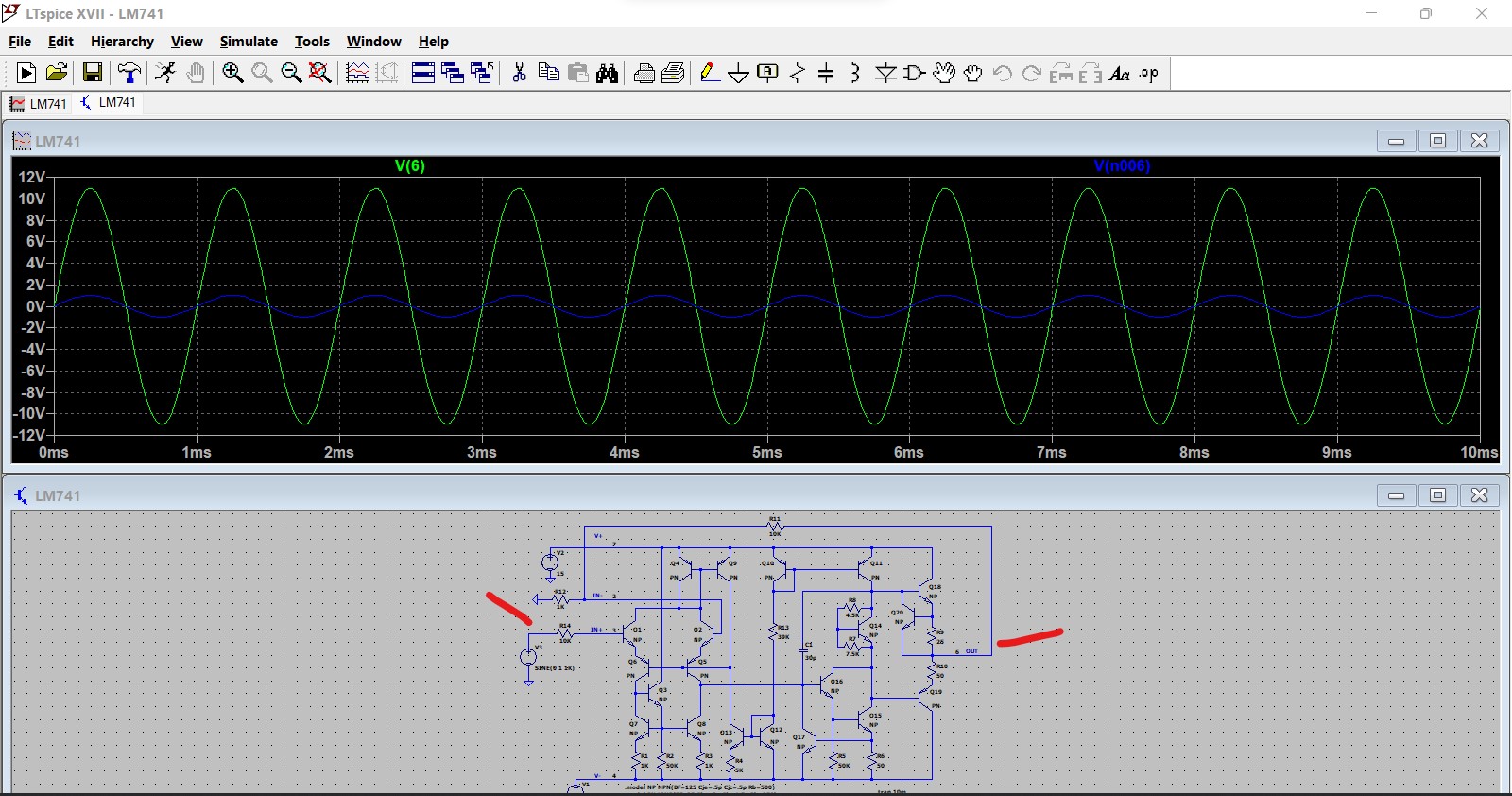Select the Place Text Aa tool
Viewport: 1512px width, 796px height.
1120,73
